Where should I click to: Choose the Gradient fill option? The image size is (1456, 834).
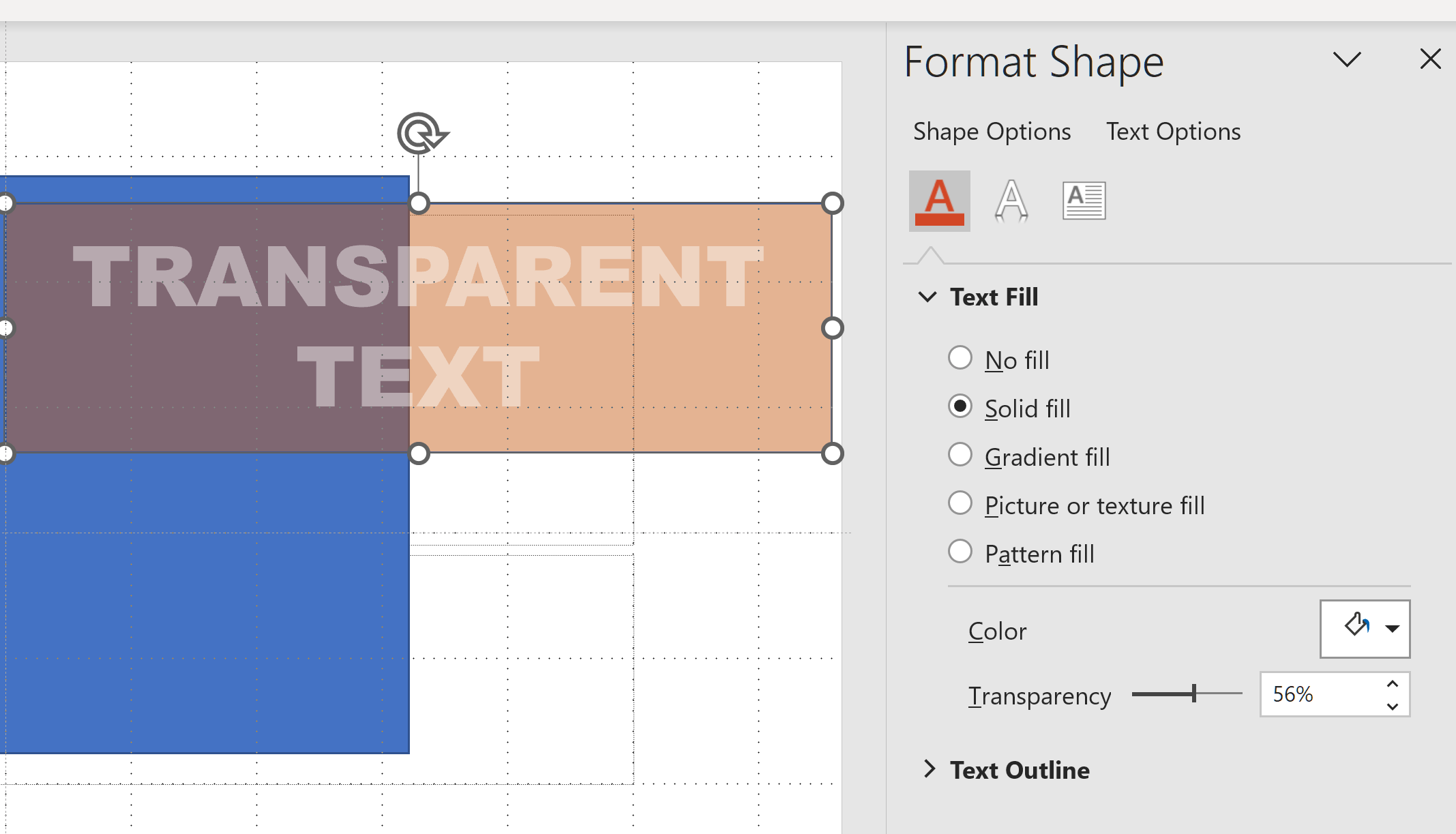(960, 455)
